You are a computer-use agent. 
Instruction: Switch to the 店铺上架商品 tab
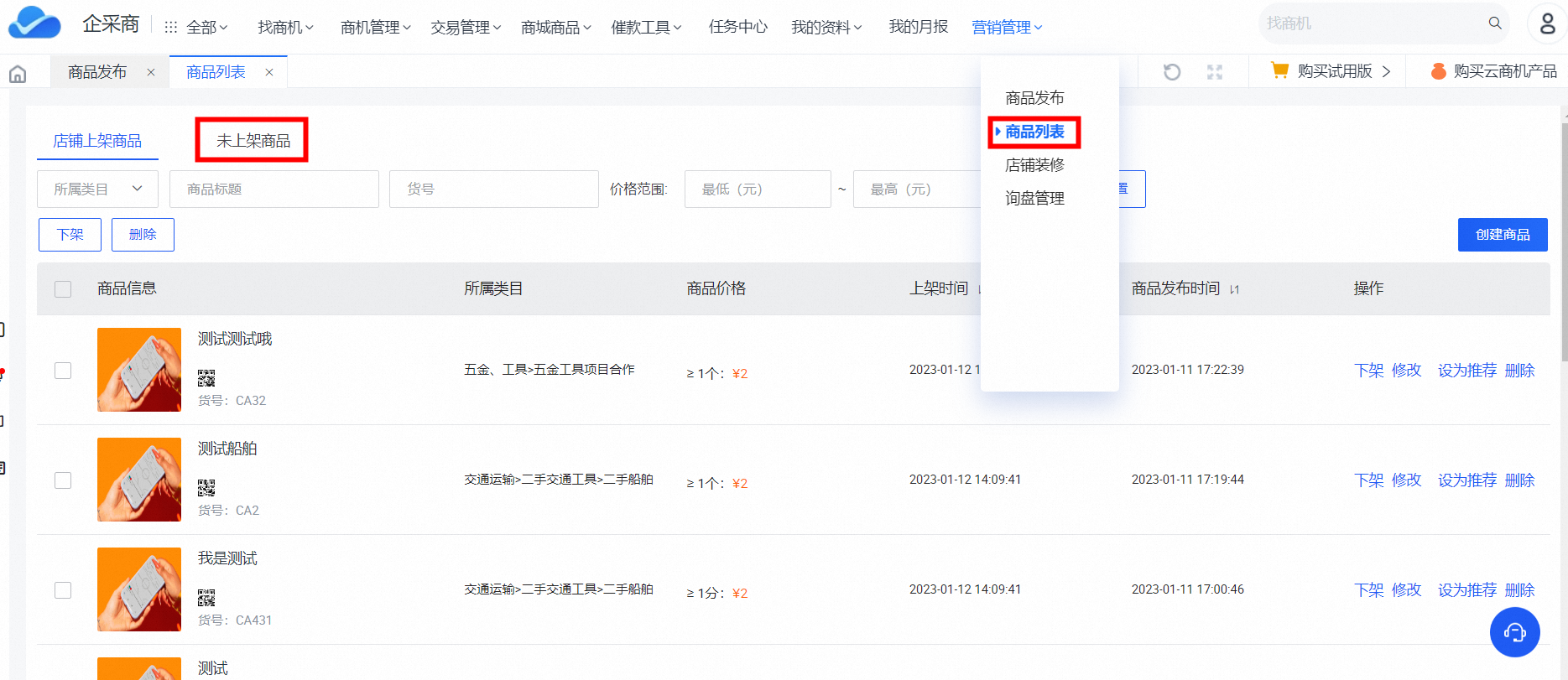coord(97,141)
